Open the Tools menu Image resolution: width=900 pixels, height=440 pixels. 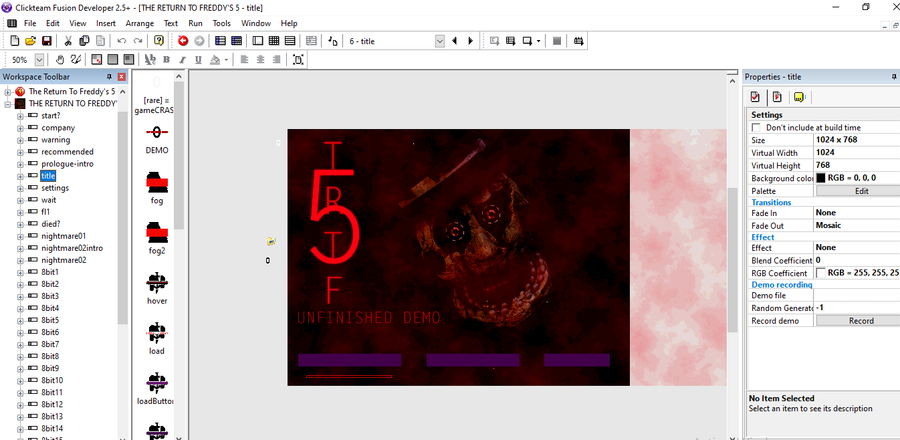[x=222, y=24]
